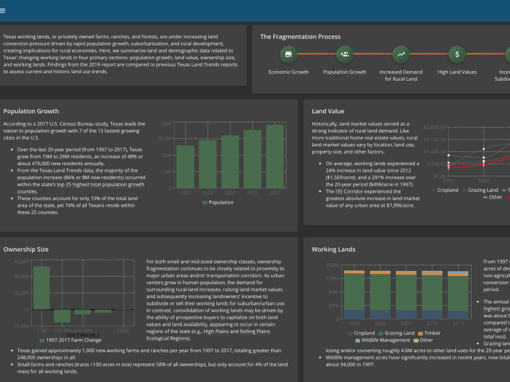
Task: Click the 1-99 size class bar
Action: [42, 288]
